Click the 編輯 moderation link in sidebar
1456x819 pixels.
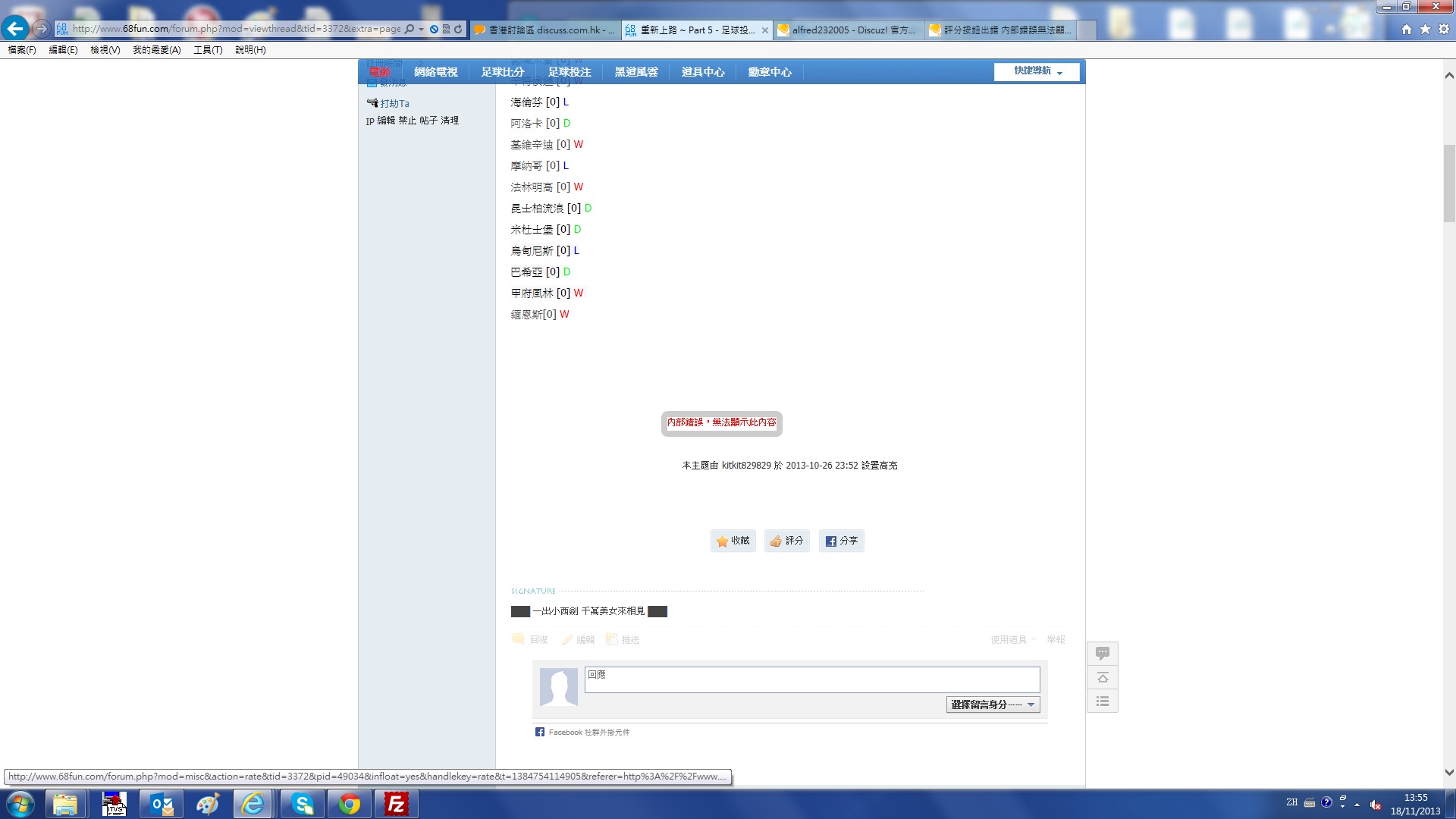(386, 121)
